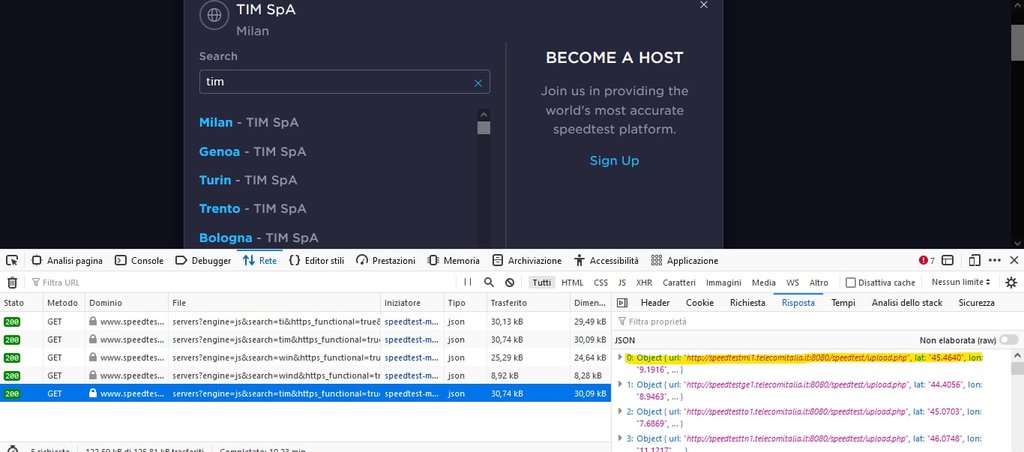Viewport: 1024px width, 452px height.
Task: Click JSON response scrollbar up arrow
Action: (x=1017, y=356)
